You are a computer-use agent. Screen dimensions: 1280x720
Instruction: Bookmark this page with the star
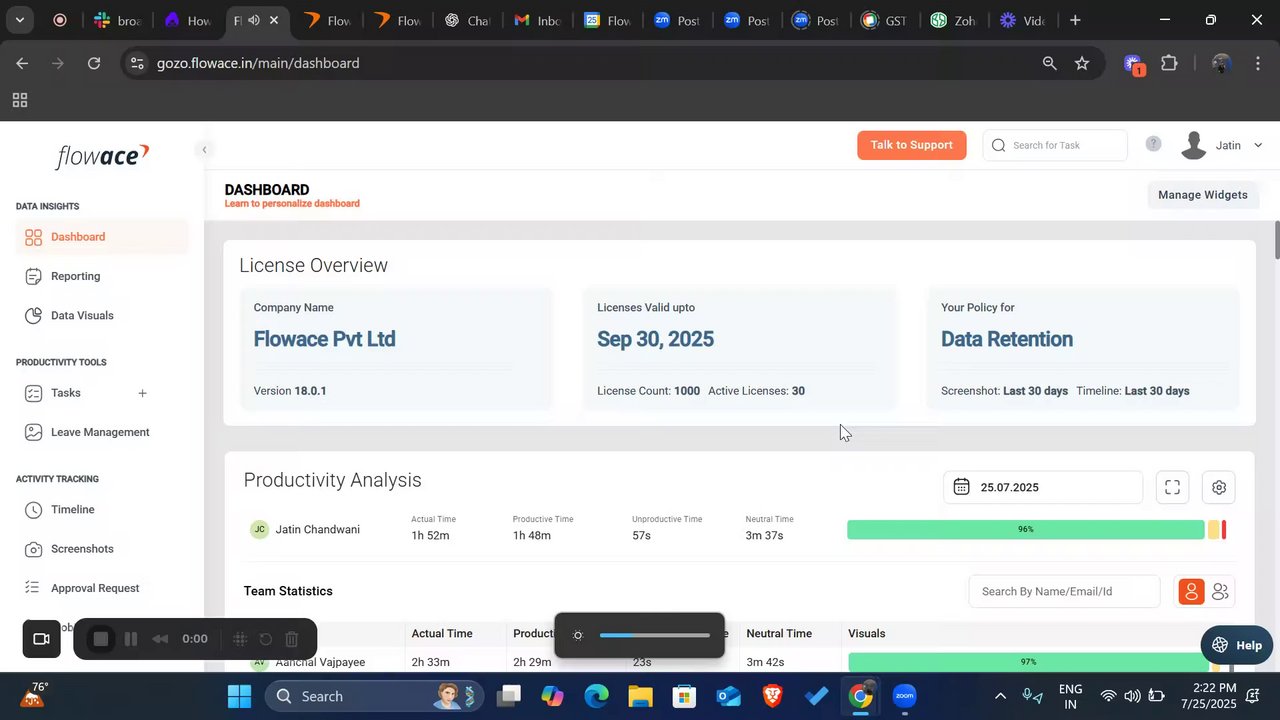(x=1082, y=63)
